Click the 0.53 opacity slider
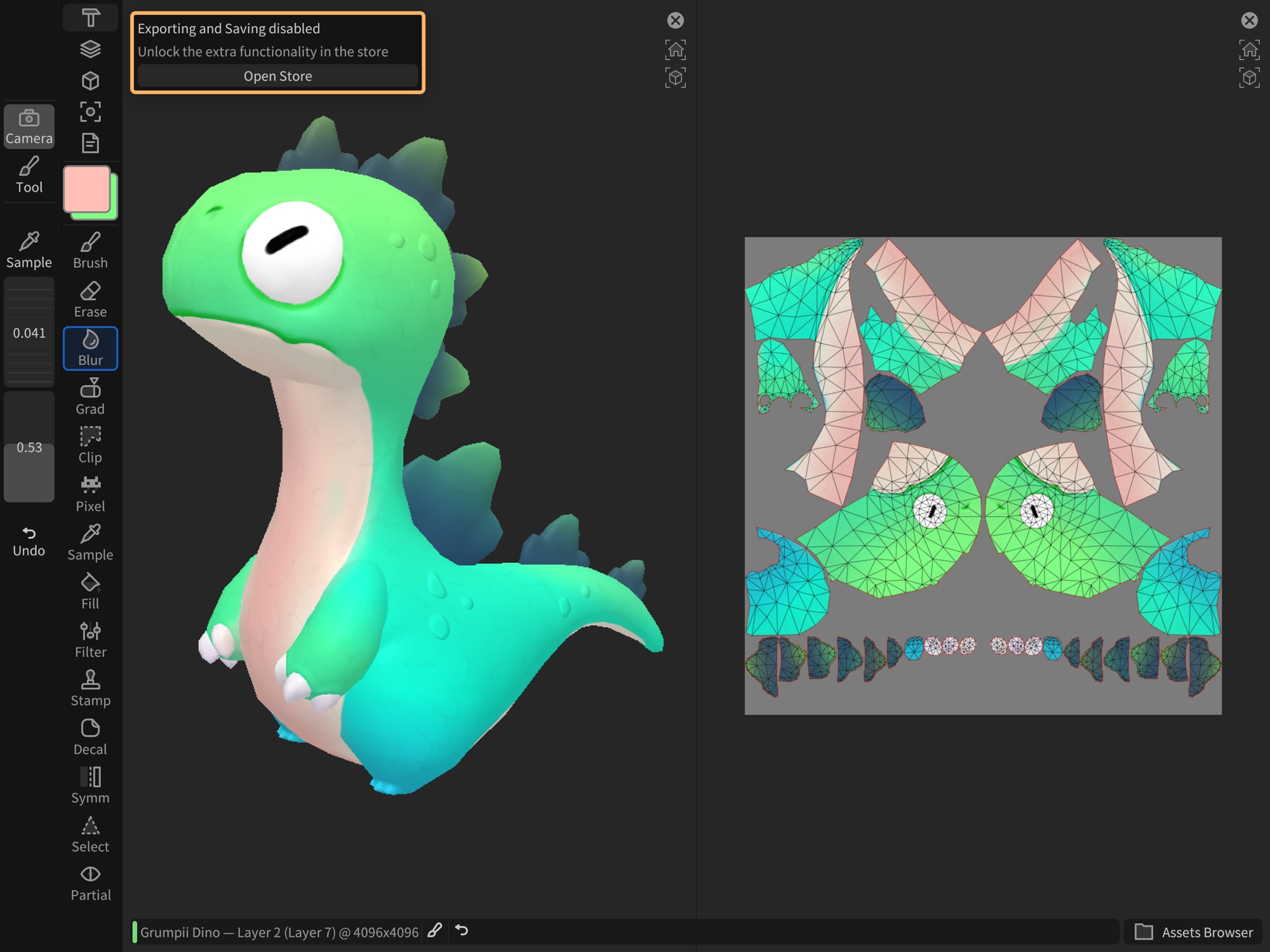This screenshot has width=1270, height=952. click(x=29, y=447)
